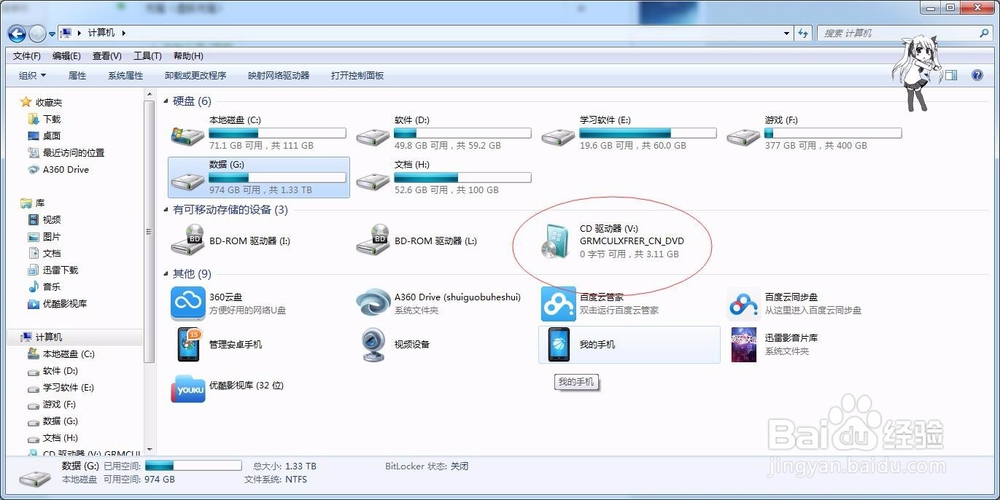Open BD-ROM 驱动器 (I:) icon

coord(188,240)
